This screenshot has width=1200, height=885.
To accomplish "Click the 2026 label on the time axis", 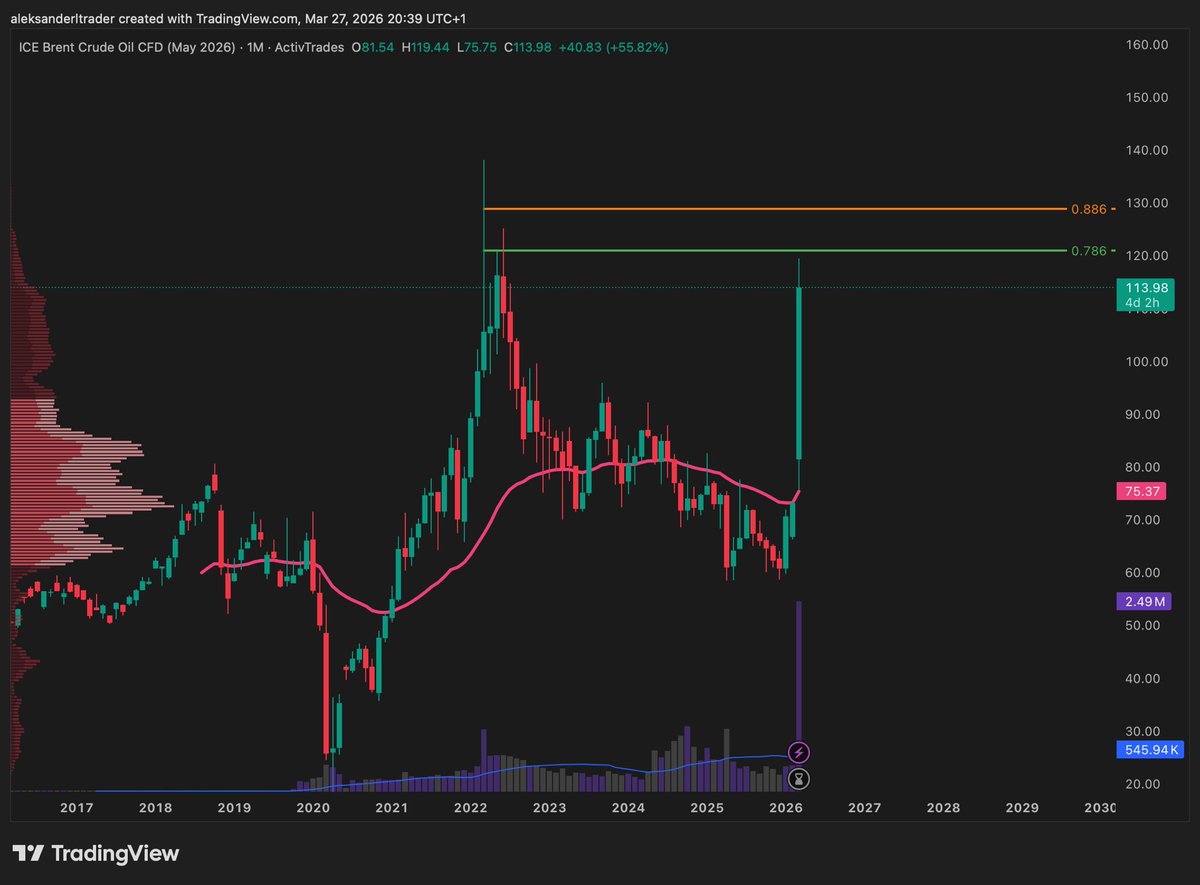I will click(786, 807).
